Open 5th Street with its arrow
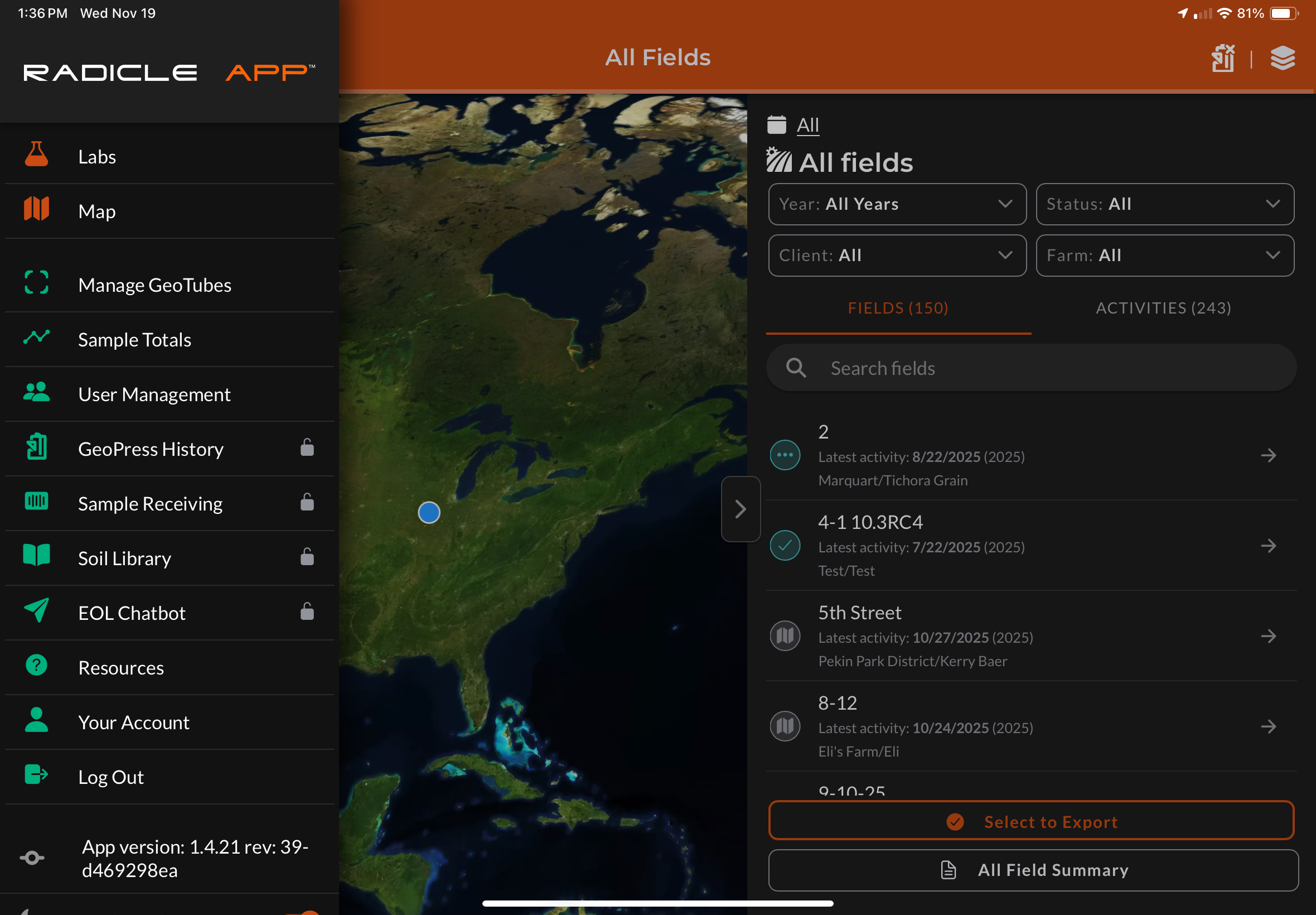 tap(1269, 637)
